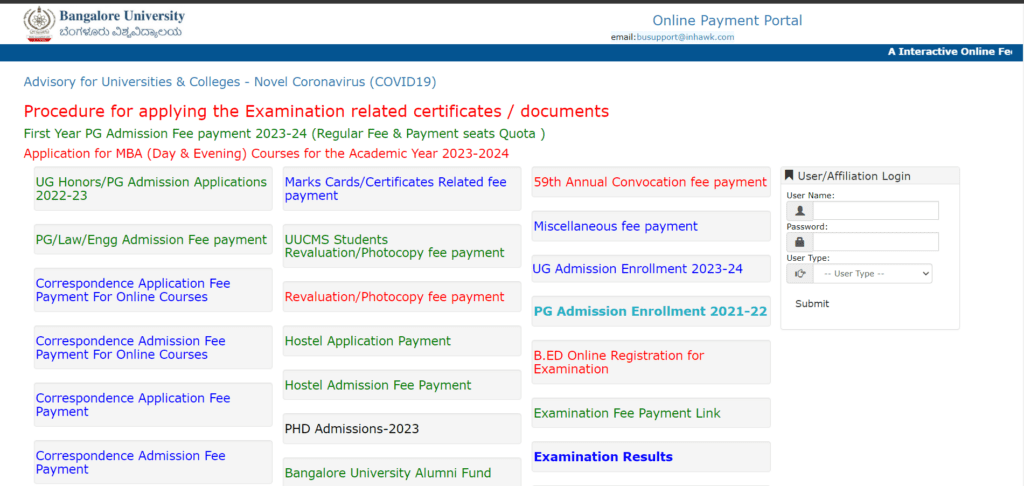Click the pointing hand icon beside User Type
The width and height of the screenshot is (1024, 486).
[800, 274]
